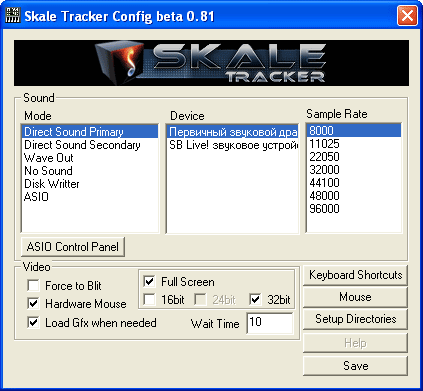423x391 pixels.
Task: Uncheck the Full Screen option
Action: tap(149, 282)
